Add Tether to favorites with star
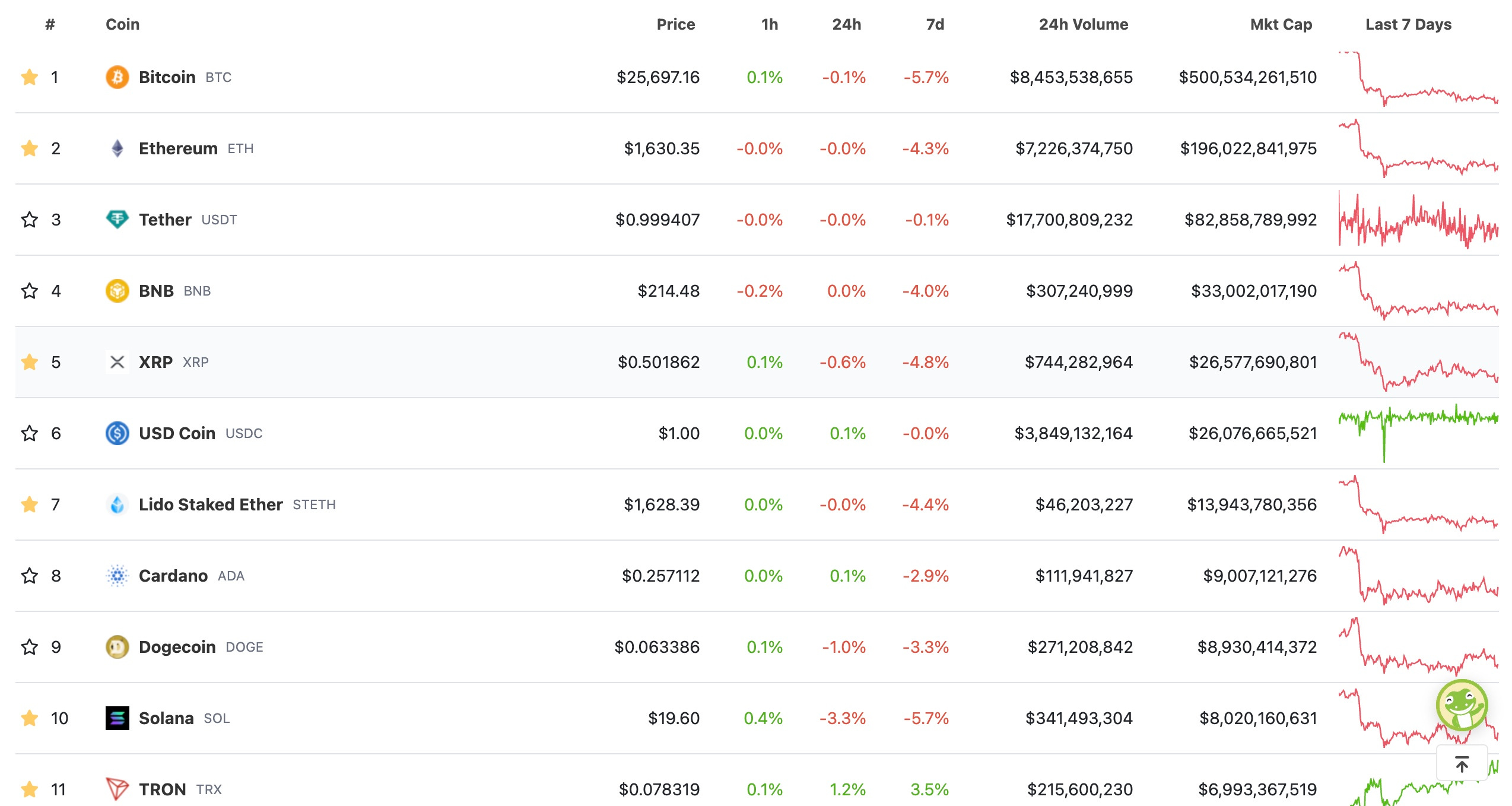Viewport: 1512px width, 806px height. pyautogui.click(x=29, y=220)
